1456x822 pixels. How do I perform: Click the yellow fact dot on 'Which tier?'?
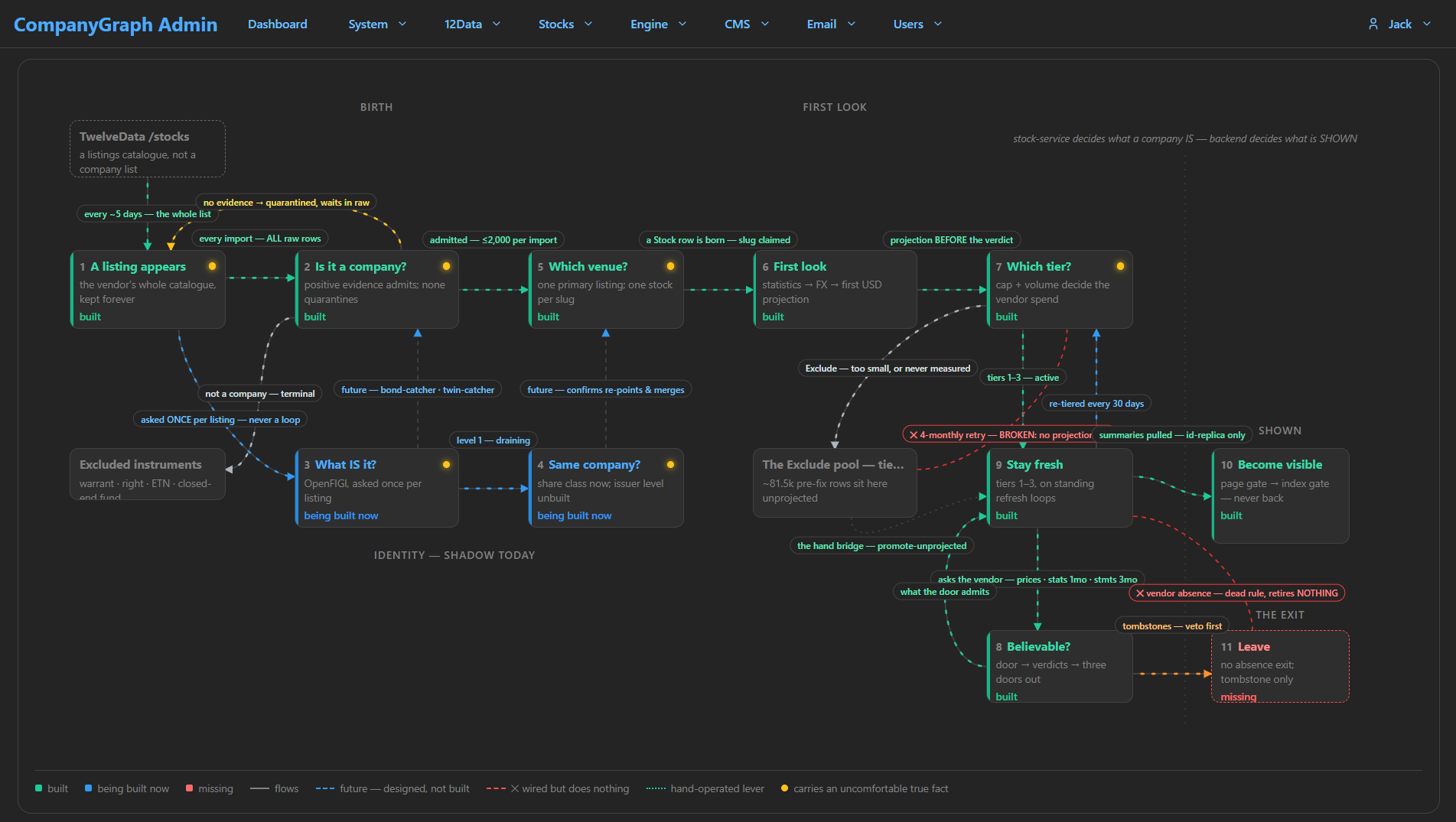(1120, 266)
